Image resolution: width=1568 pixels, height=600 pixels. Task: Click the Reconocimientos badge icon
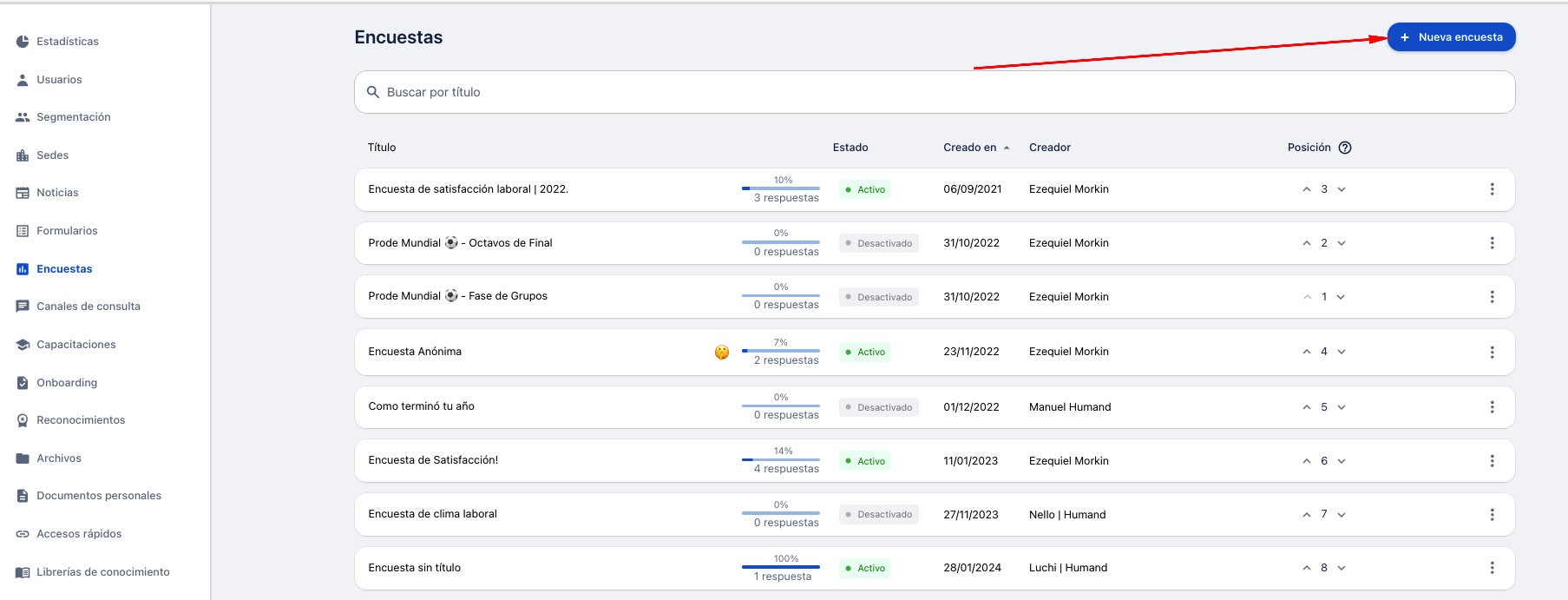pos(23,420)
